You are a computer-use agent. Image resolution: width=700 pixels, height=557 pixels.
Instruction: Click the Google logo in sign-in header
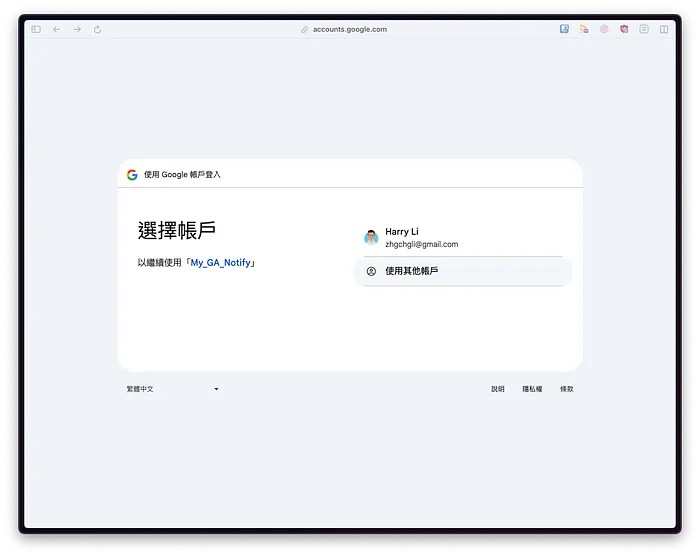[x=132, y=174]
